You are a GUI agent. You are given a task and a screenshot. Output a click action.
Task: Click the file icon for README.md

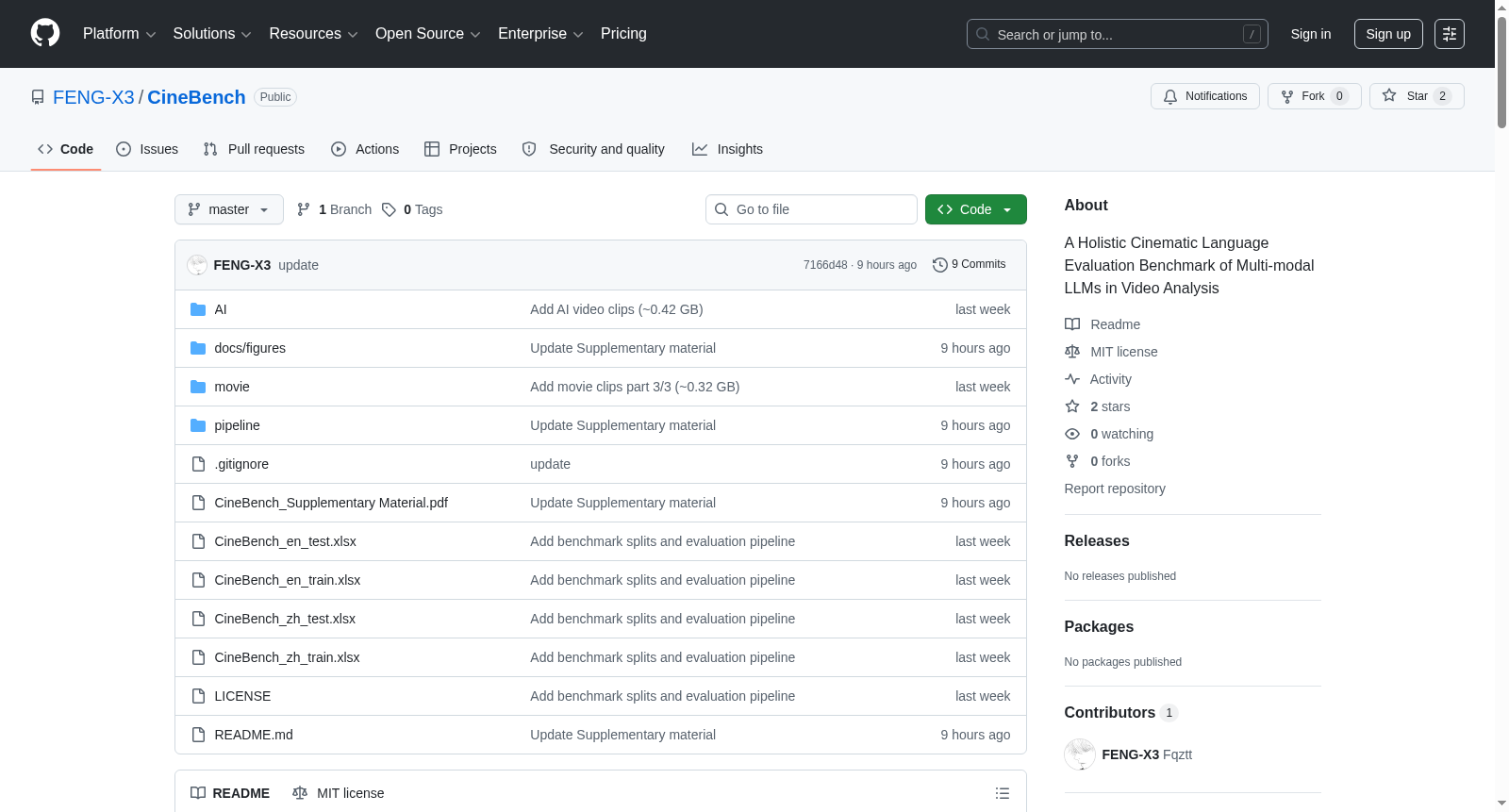198,735
